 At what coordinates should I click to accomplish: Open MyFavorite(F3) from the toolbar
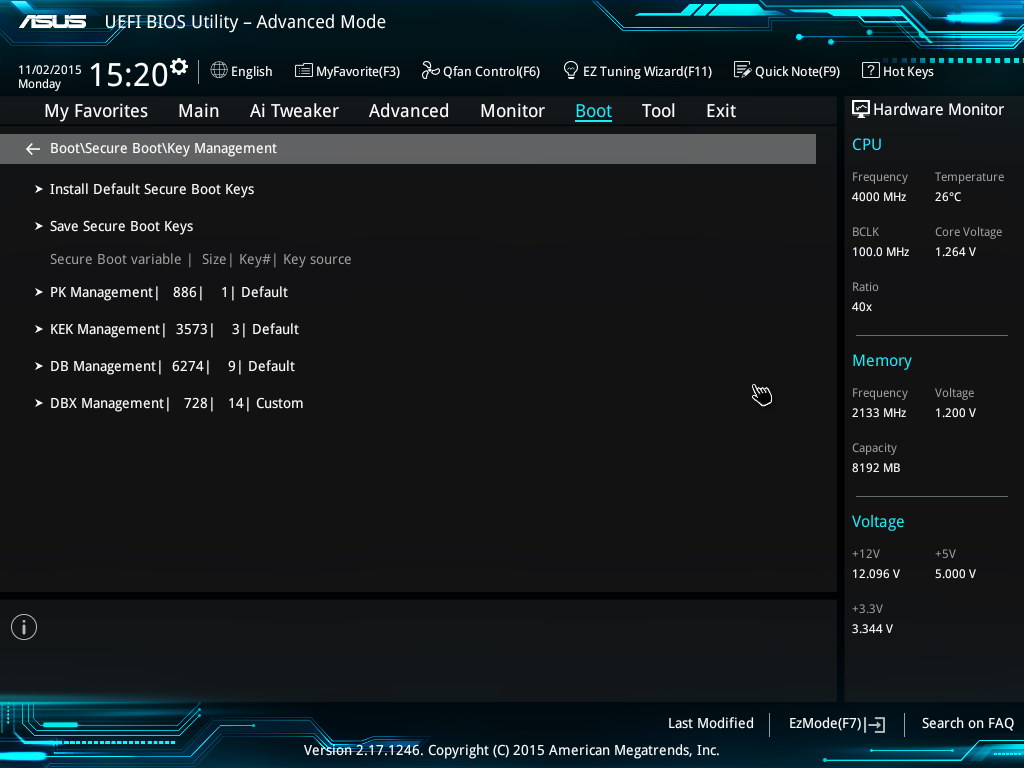tap(347, 71)
